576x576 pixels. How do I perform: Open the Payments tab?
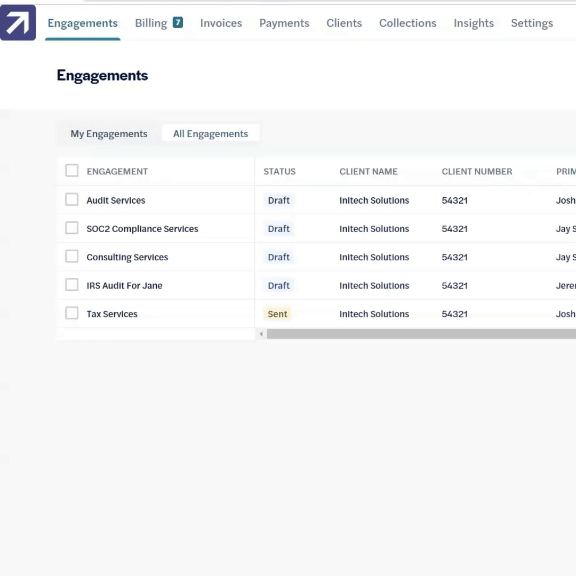click(x=284, y=23)
